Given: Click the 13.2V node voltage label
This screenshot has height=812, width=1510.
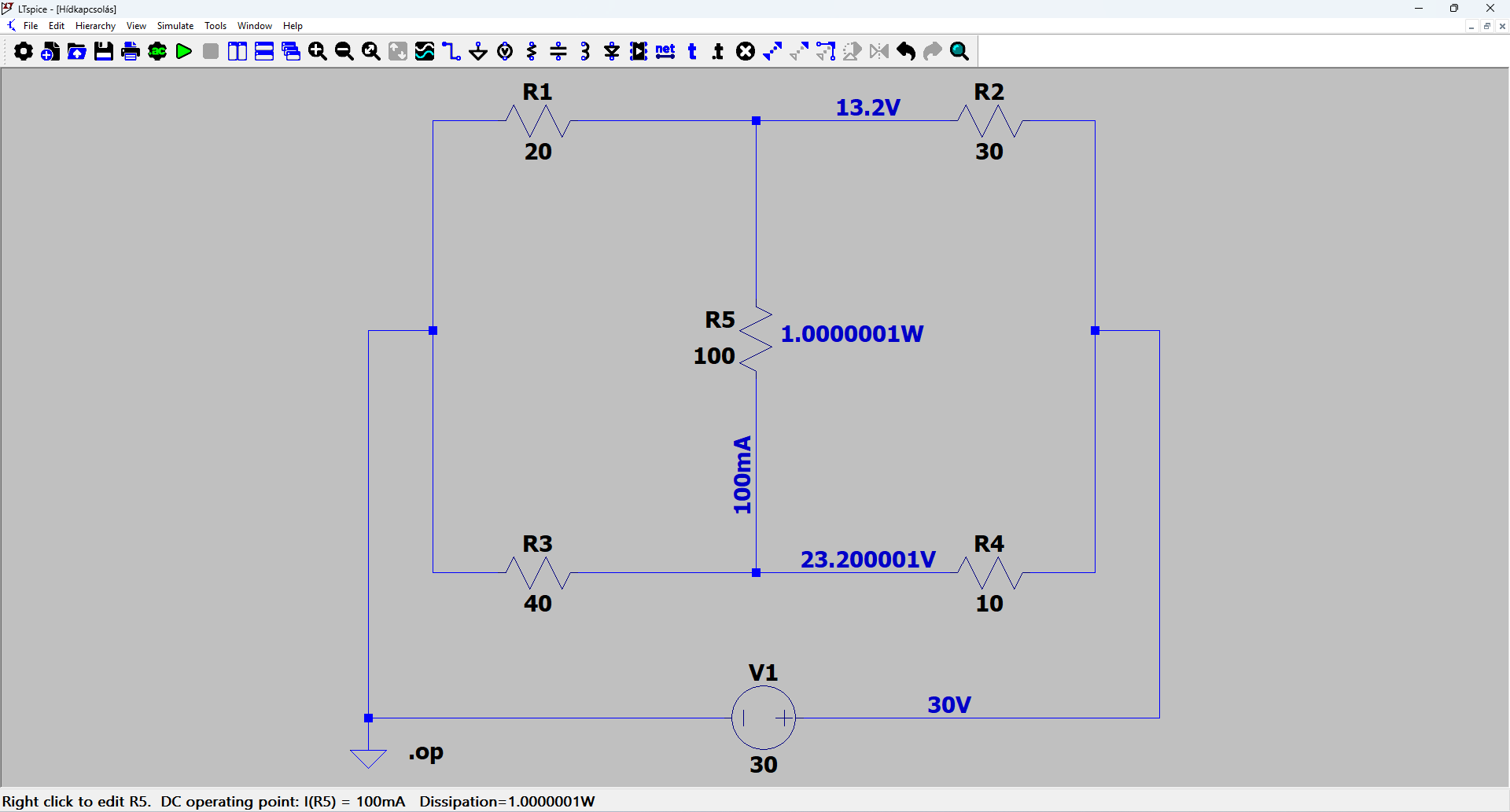Looking at the screenshot, I should pyautogui.click(x=867, y=108).
